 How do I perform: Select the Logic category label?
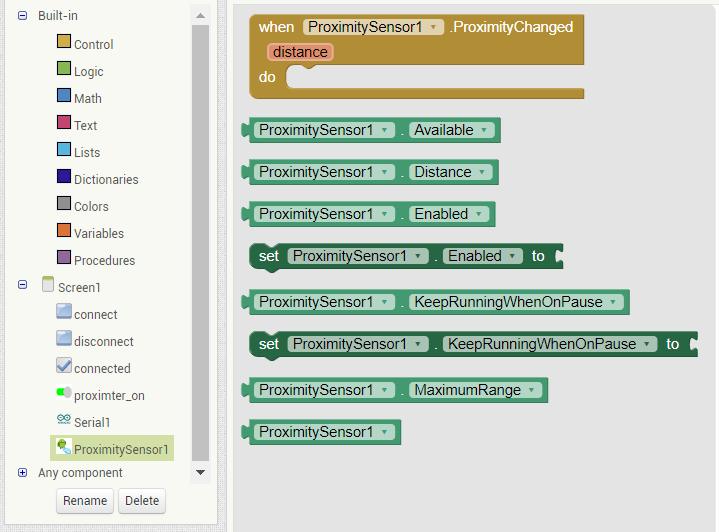click(x=89, y=72)
